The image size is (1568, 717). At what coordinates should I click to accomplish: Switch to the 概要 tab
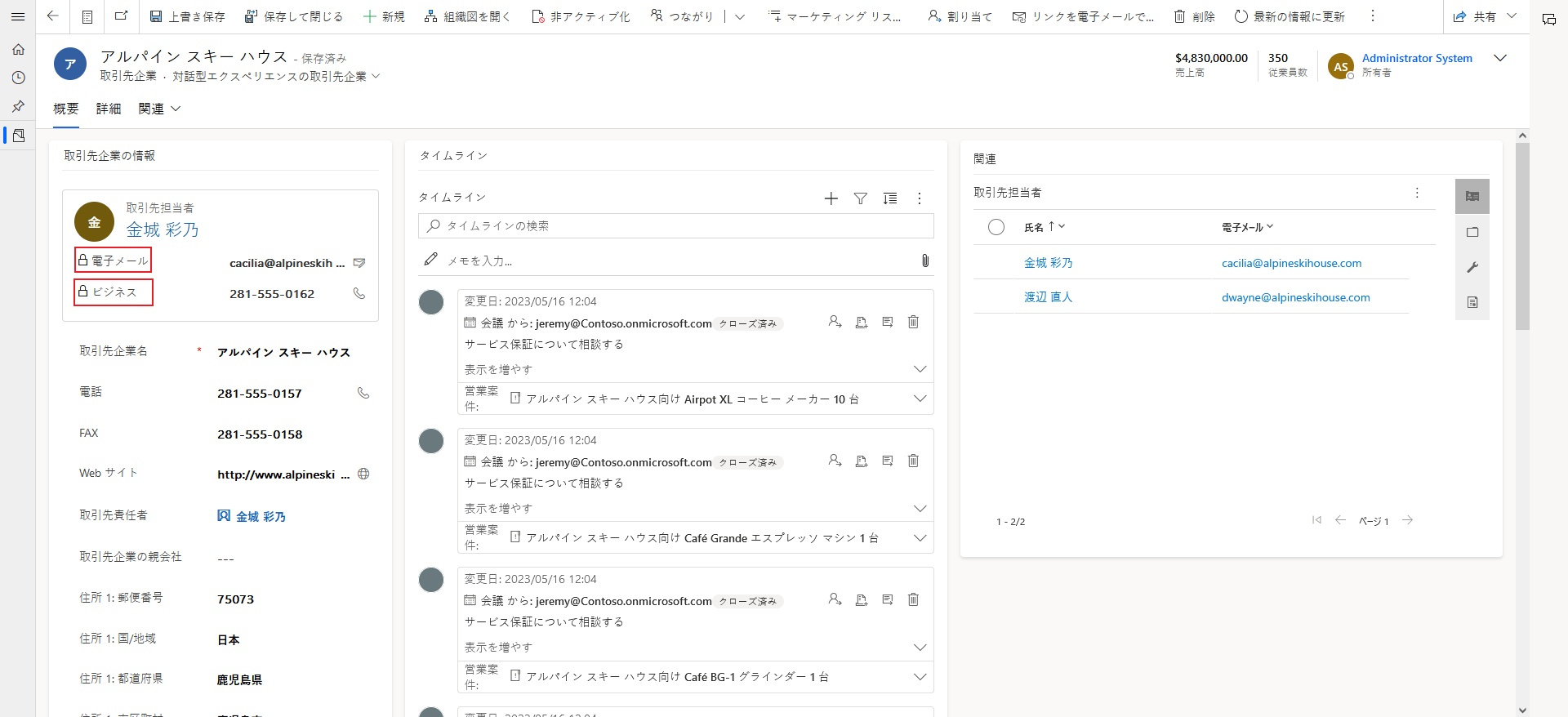66,109
